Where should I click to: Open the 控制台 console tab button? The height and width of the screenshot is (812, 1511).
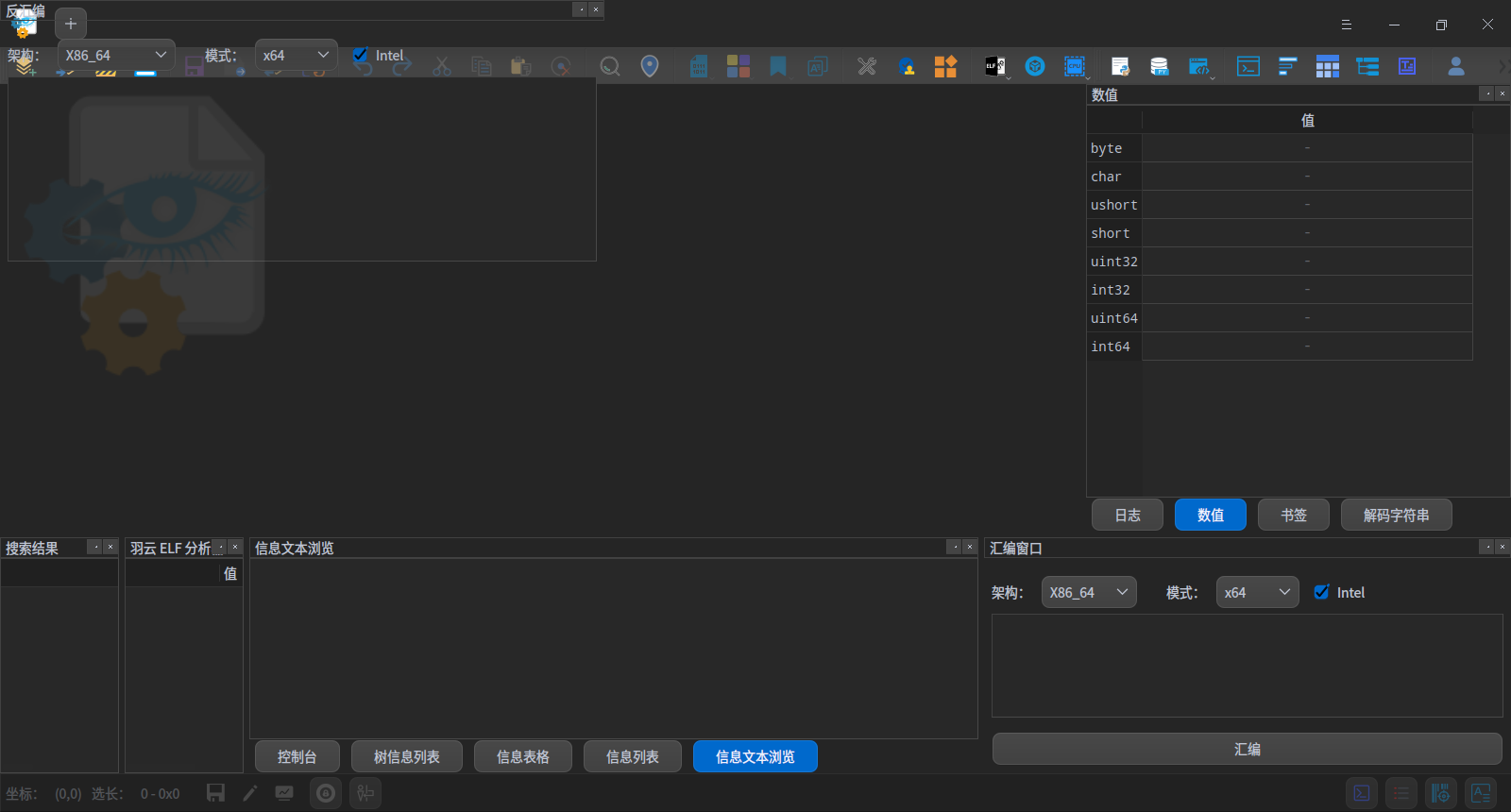[297, 756]
